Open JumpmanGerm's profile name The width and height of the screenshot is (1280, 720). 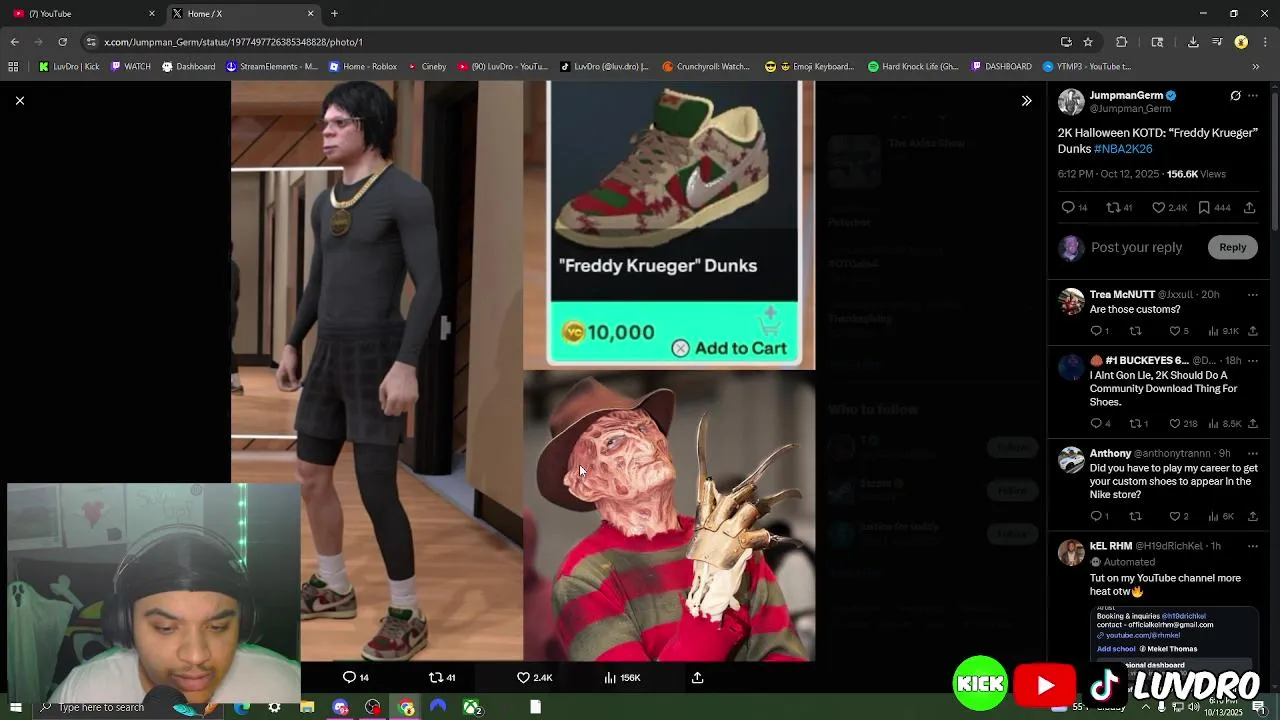1126,96
